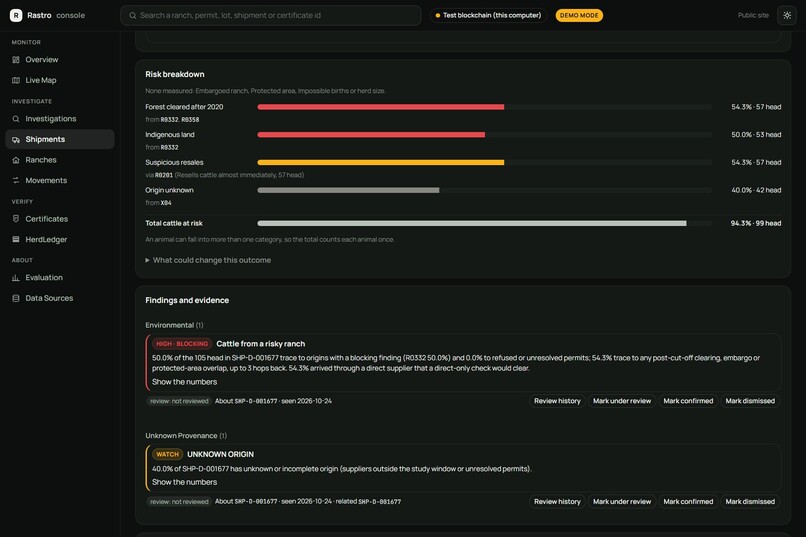Click the Origin unknown gray bar
This screenshot has height=537, width=806.
[x=348, y=190]
